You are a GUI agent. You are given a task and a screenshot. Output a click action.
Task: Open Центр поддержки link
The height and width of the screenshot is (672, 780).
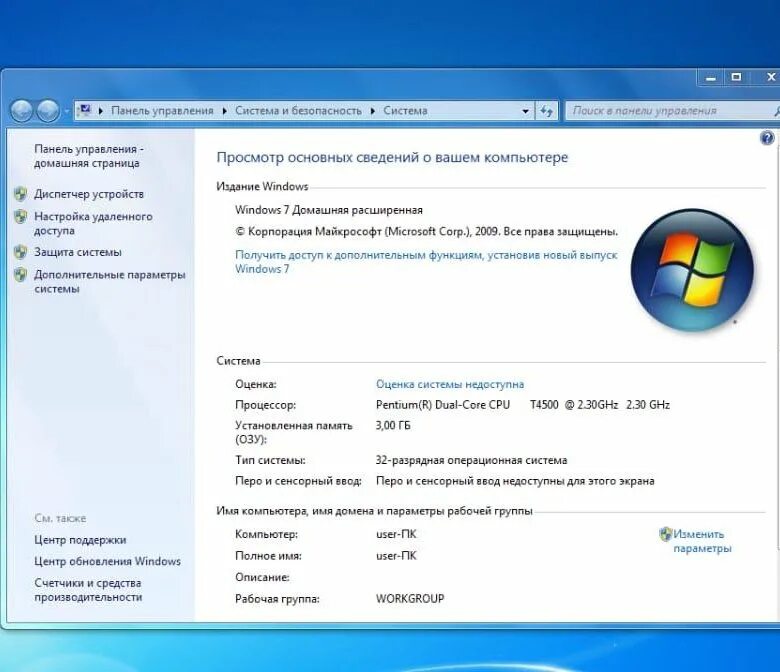[80, 540]
